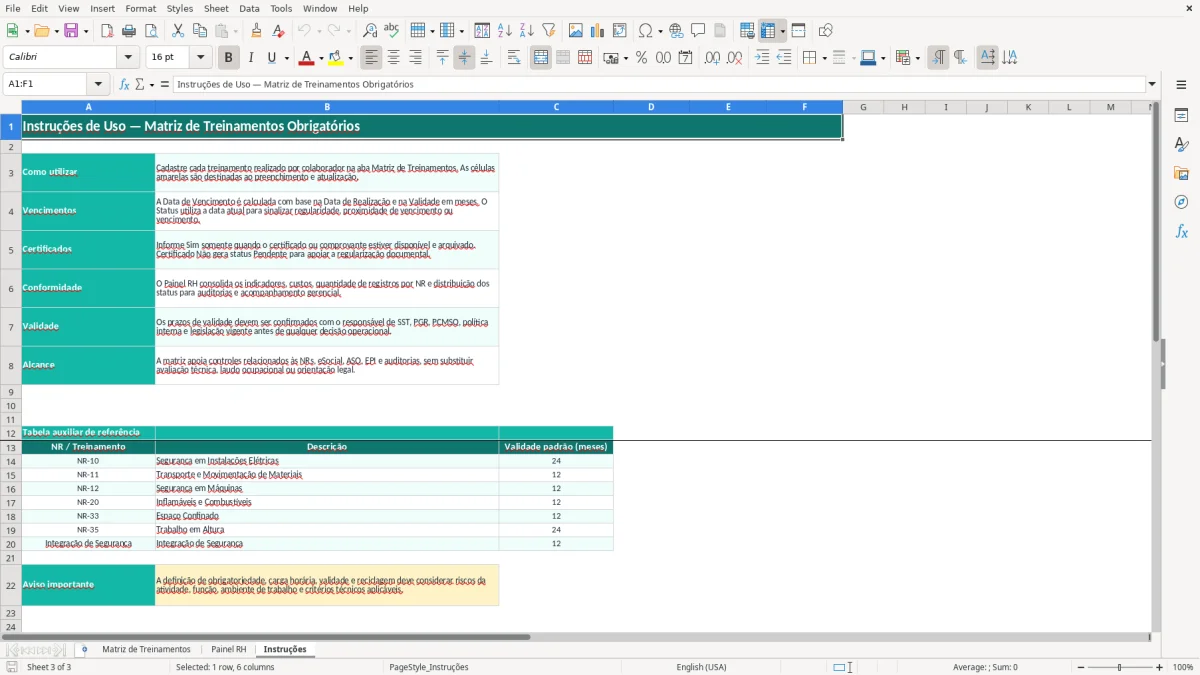Screen dimensions: 1200x675
Task: Click Add Decimal Place icon
Action: point(712,58)
